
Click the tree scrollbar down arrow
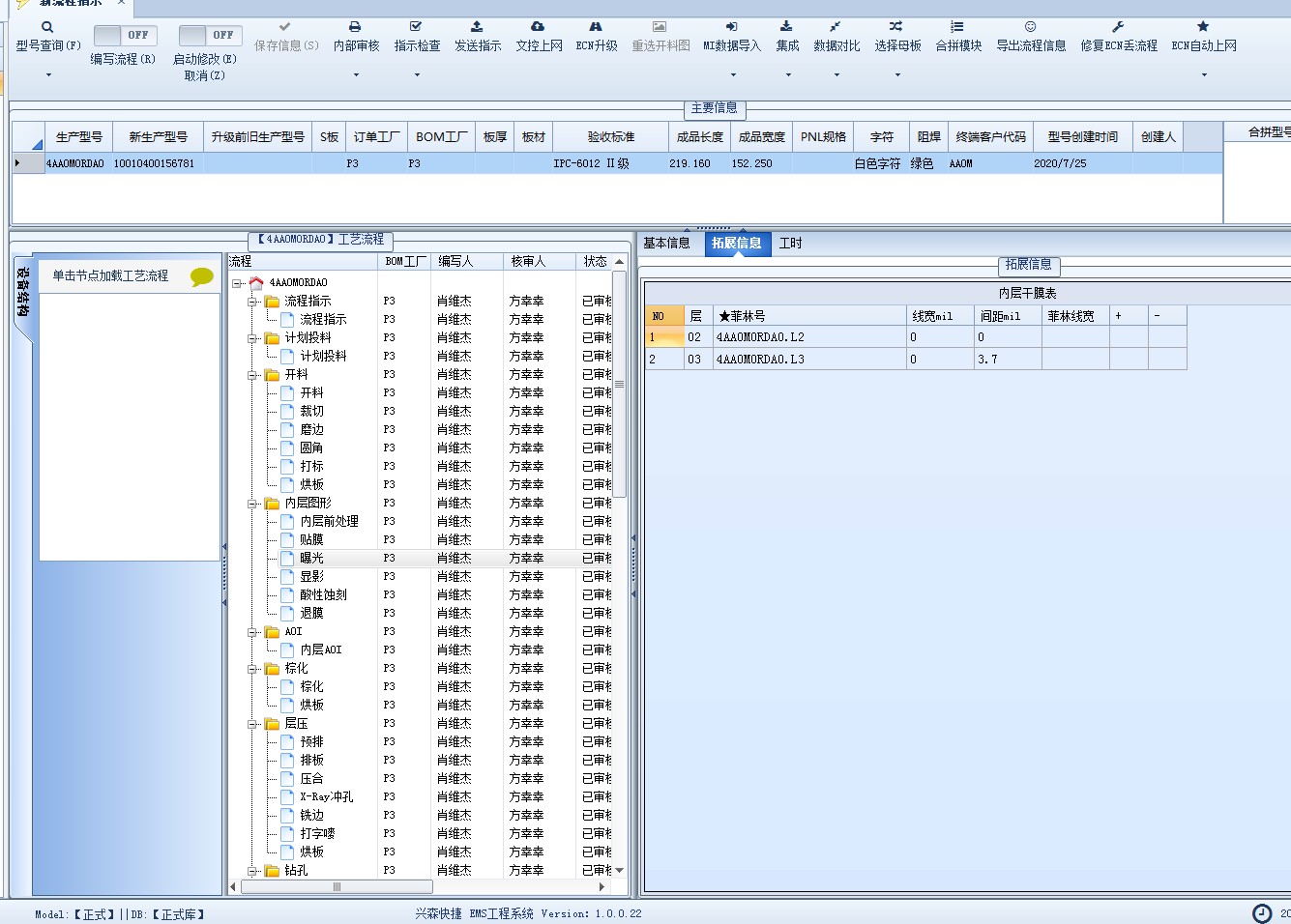click(620, 871)
